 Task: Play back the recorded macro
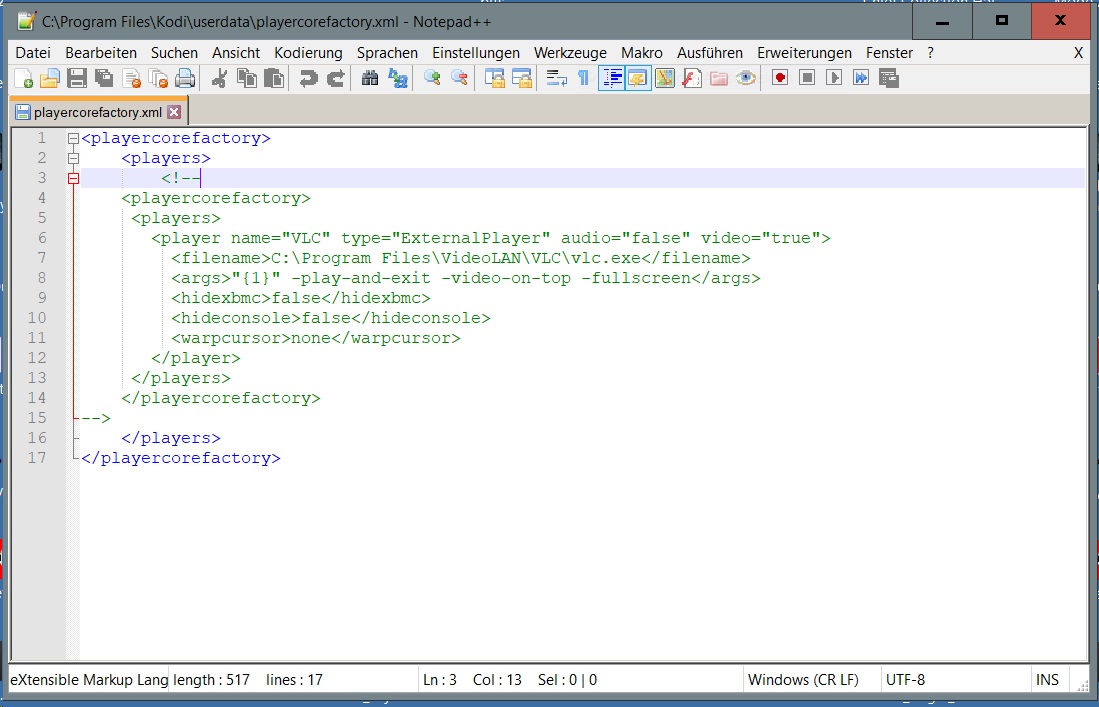coord(834,78)
